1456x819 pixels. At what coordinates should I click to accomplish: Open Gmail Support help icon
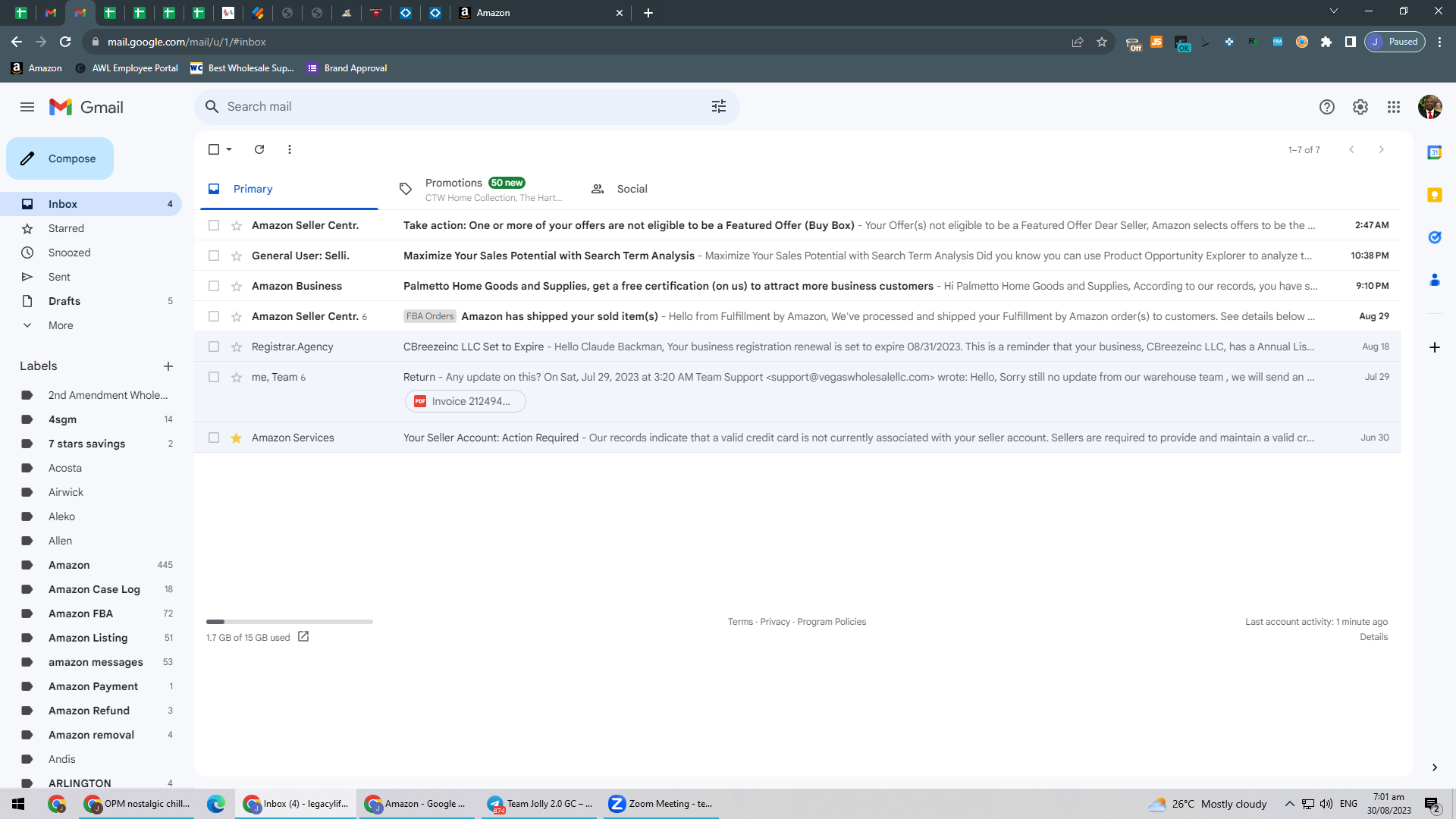pyautogui.click(x=1327, y=107)
